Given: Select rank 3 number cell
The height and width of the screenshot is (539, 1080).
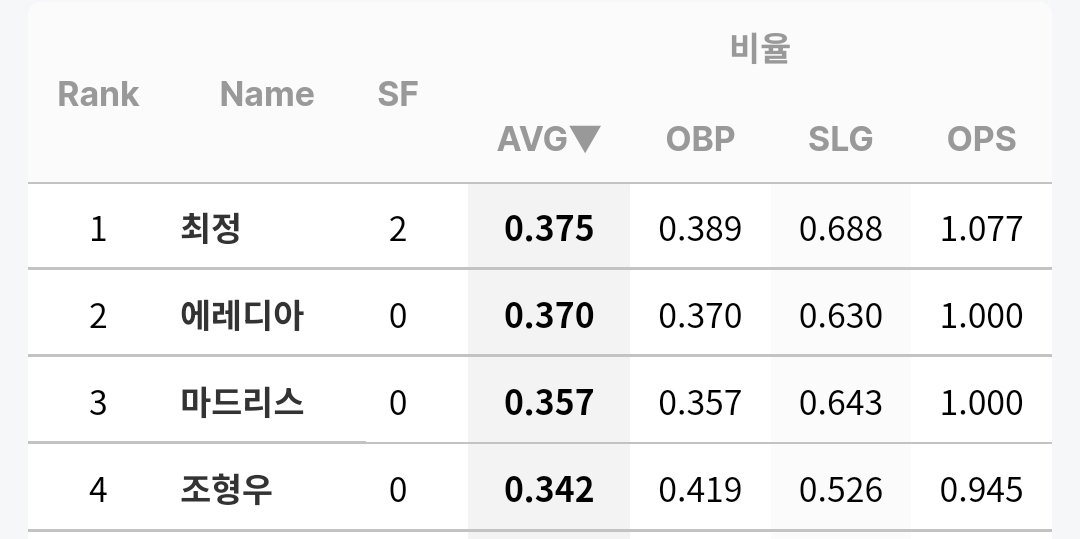Looking at the screenshot, I should click(x=98, y=403).
